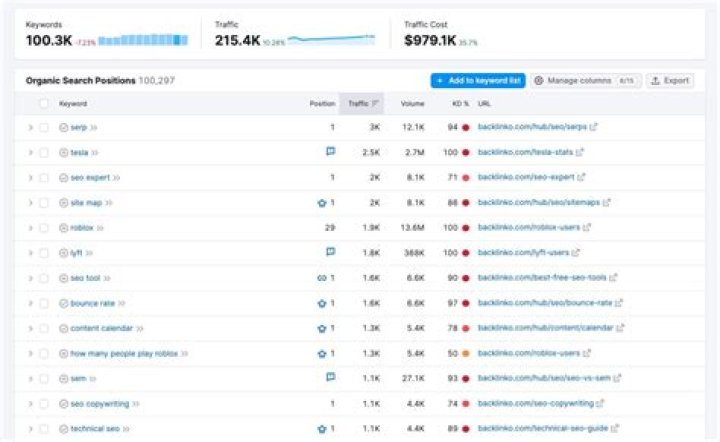Open the backlinko.com/seo-copywriting URL link

pos(535,404)
